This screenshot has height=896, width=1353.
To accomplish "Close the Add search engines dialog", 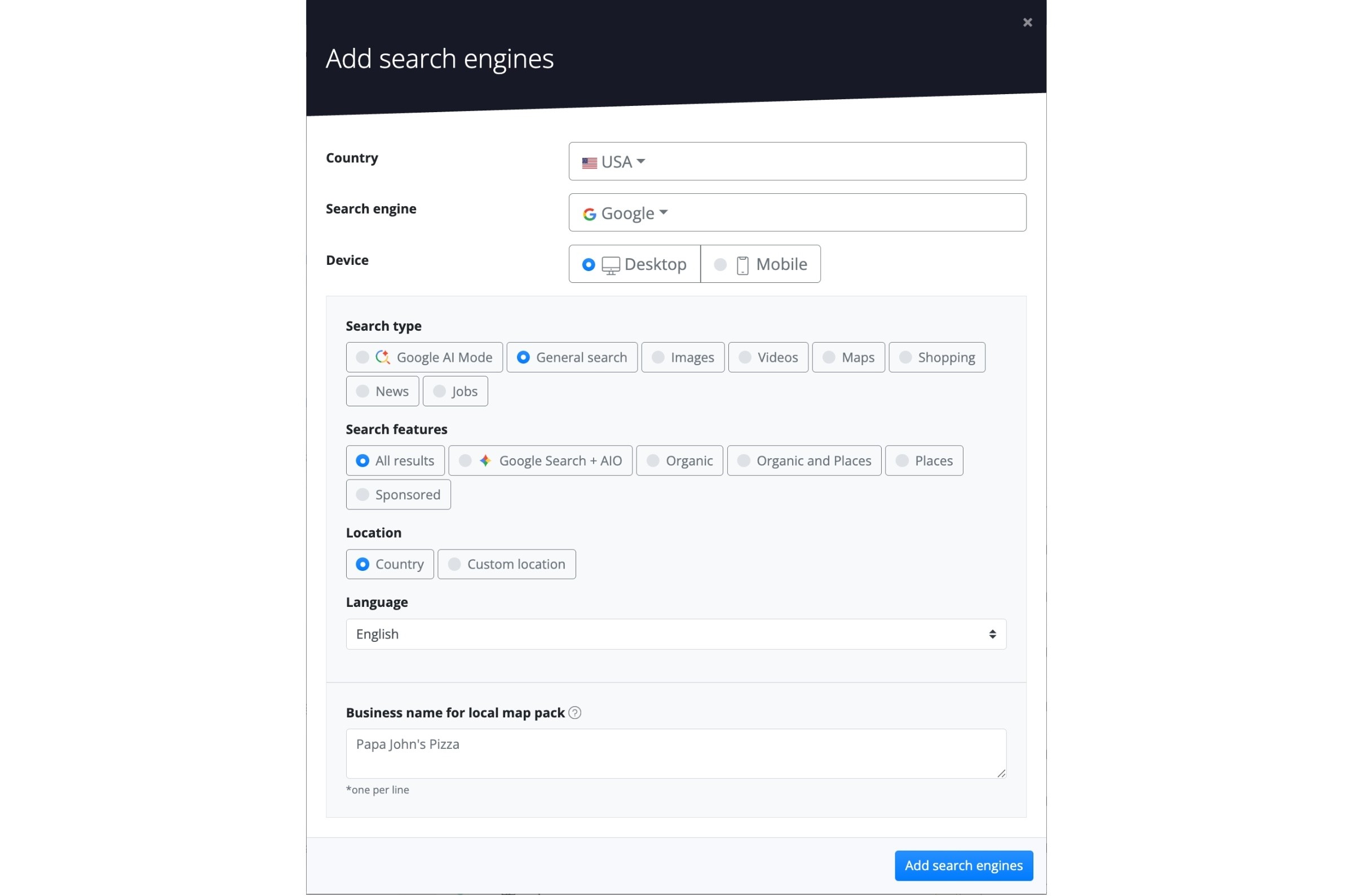I will click(1027, 23).
